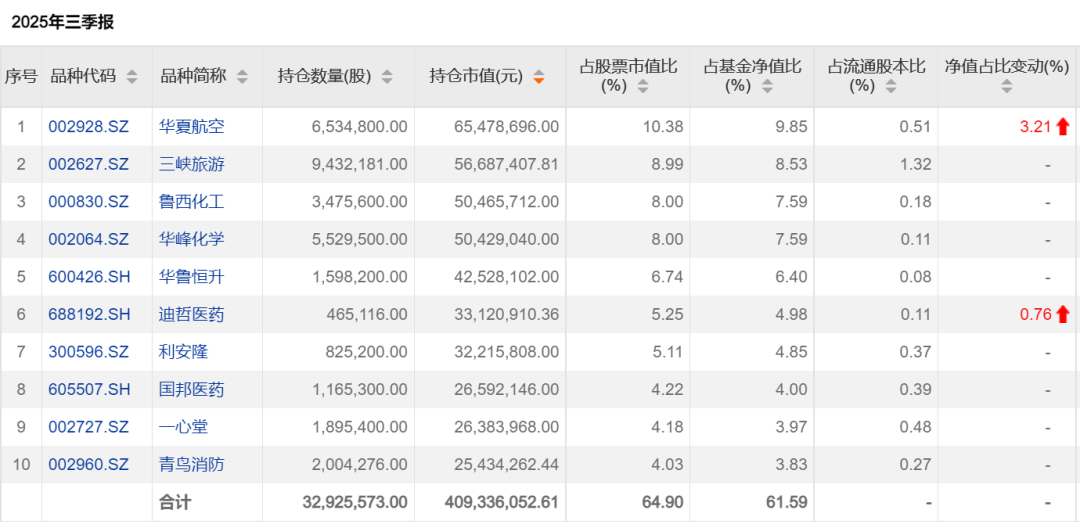Open 国邦医药 stock name link
The image size is (1080, 524).
tap(192, 390)
